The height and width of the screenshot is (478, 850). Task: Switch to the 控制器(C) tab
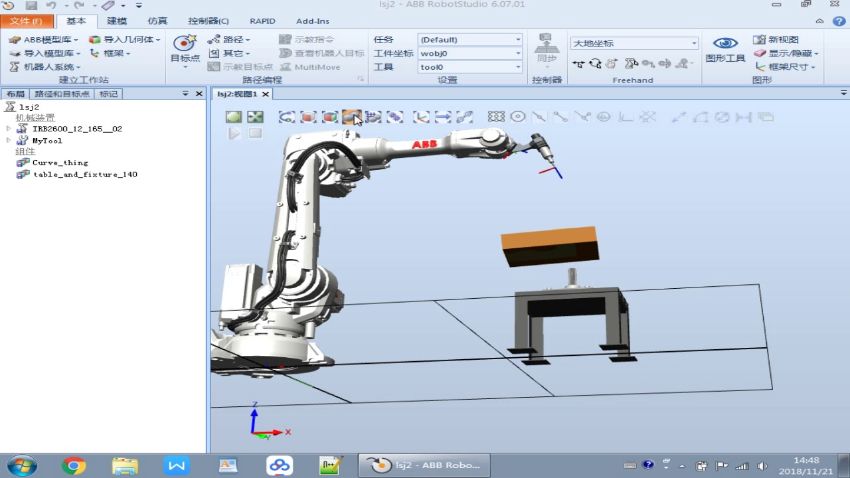tap(208, 21)
